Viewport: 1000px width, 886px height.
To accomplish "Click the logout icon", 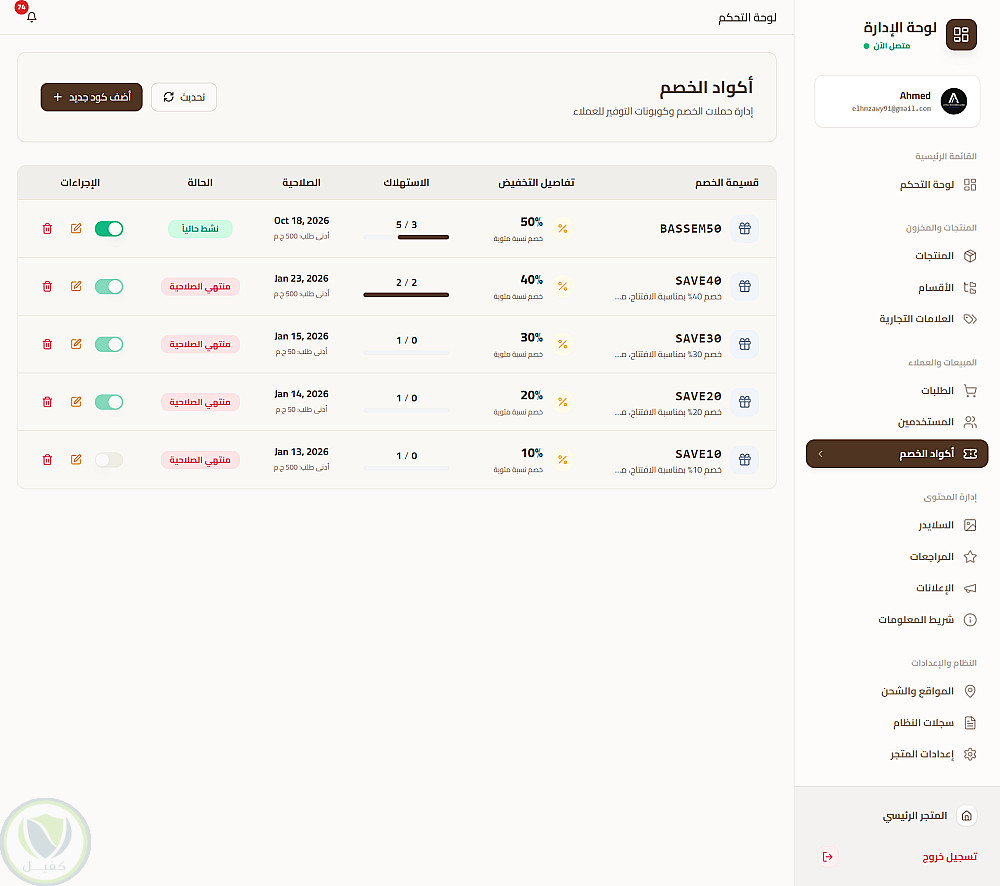I will click(x=827, y=857).
